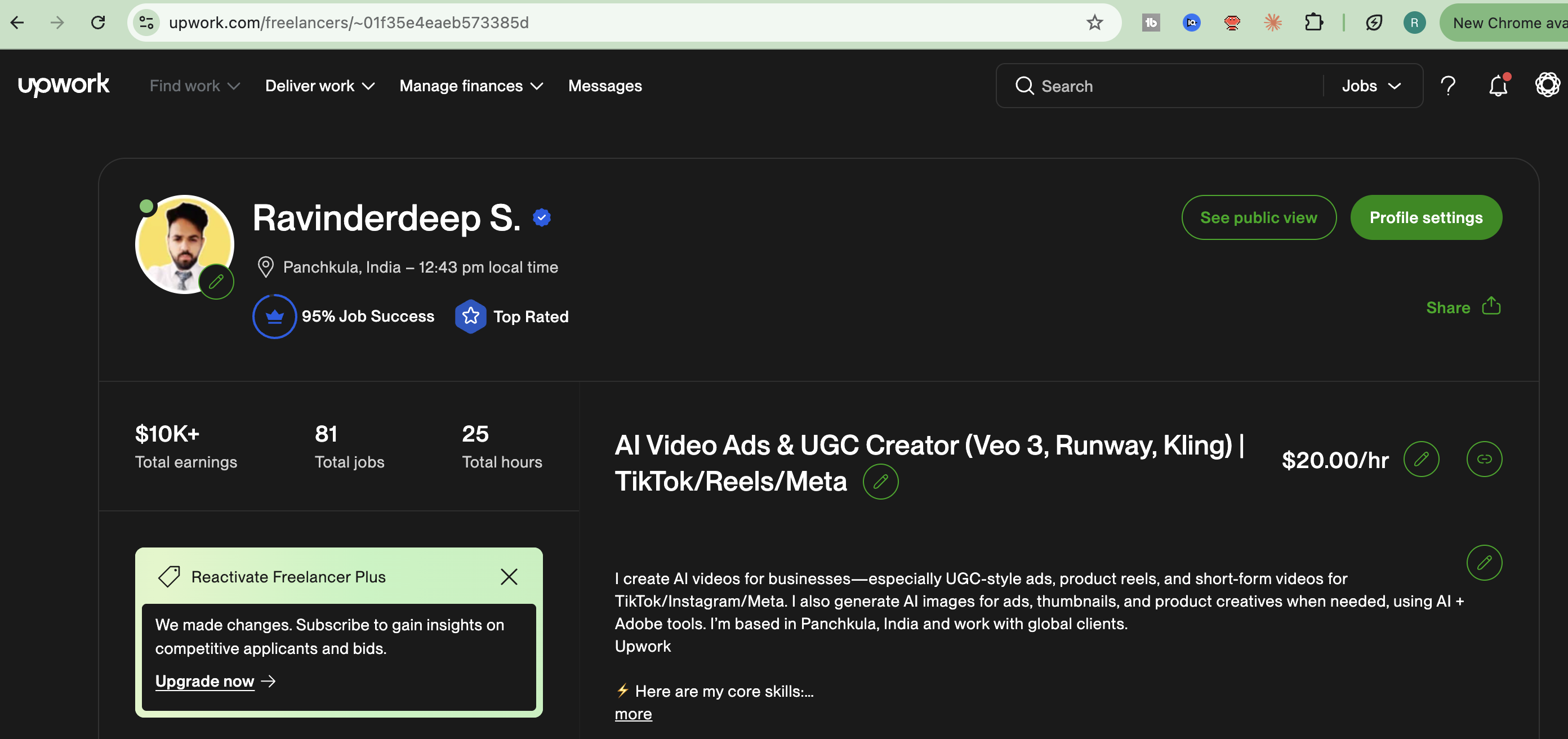Image resolution: width=1568 pixels, height=739 pixels.
Task: Copy profile link with chain icon
Action: (x=1484, y=459)
